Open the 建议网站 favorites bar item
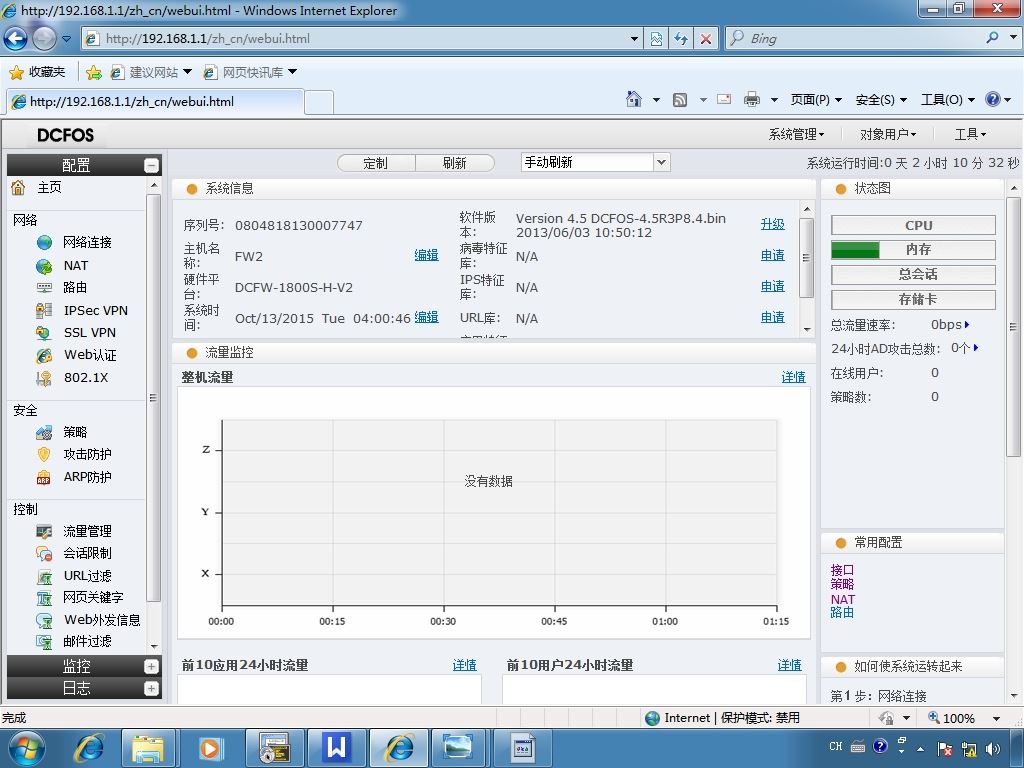Image resolution: width=1024 pixels, height=768 pixels. click(151, 72)
